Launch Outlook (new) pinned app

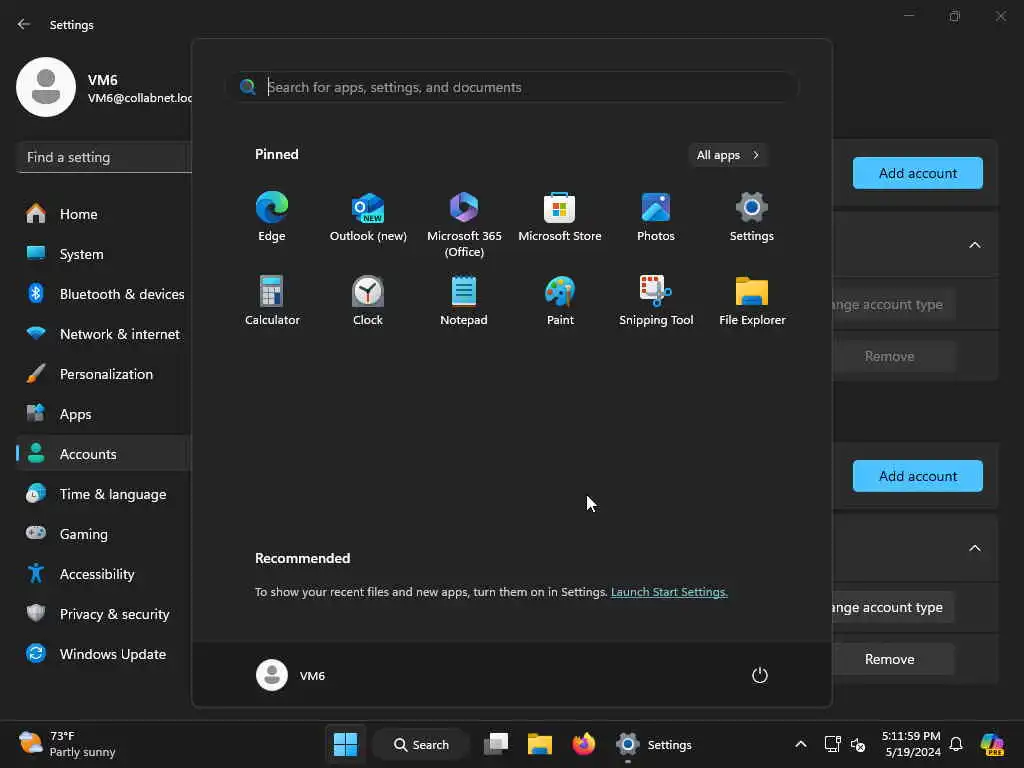(x=368, y=217)
